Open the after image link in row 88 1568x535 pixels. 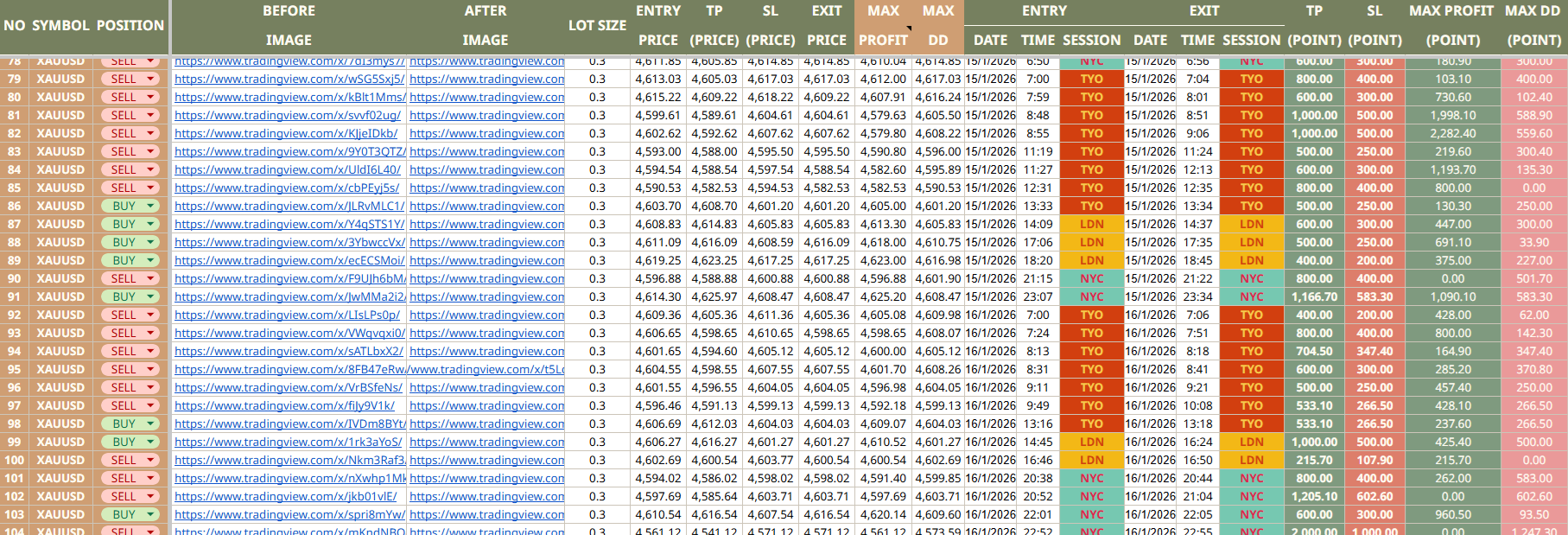point(486,242)
